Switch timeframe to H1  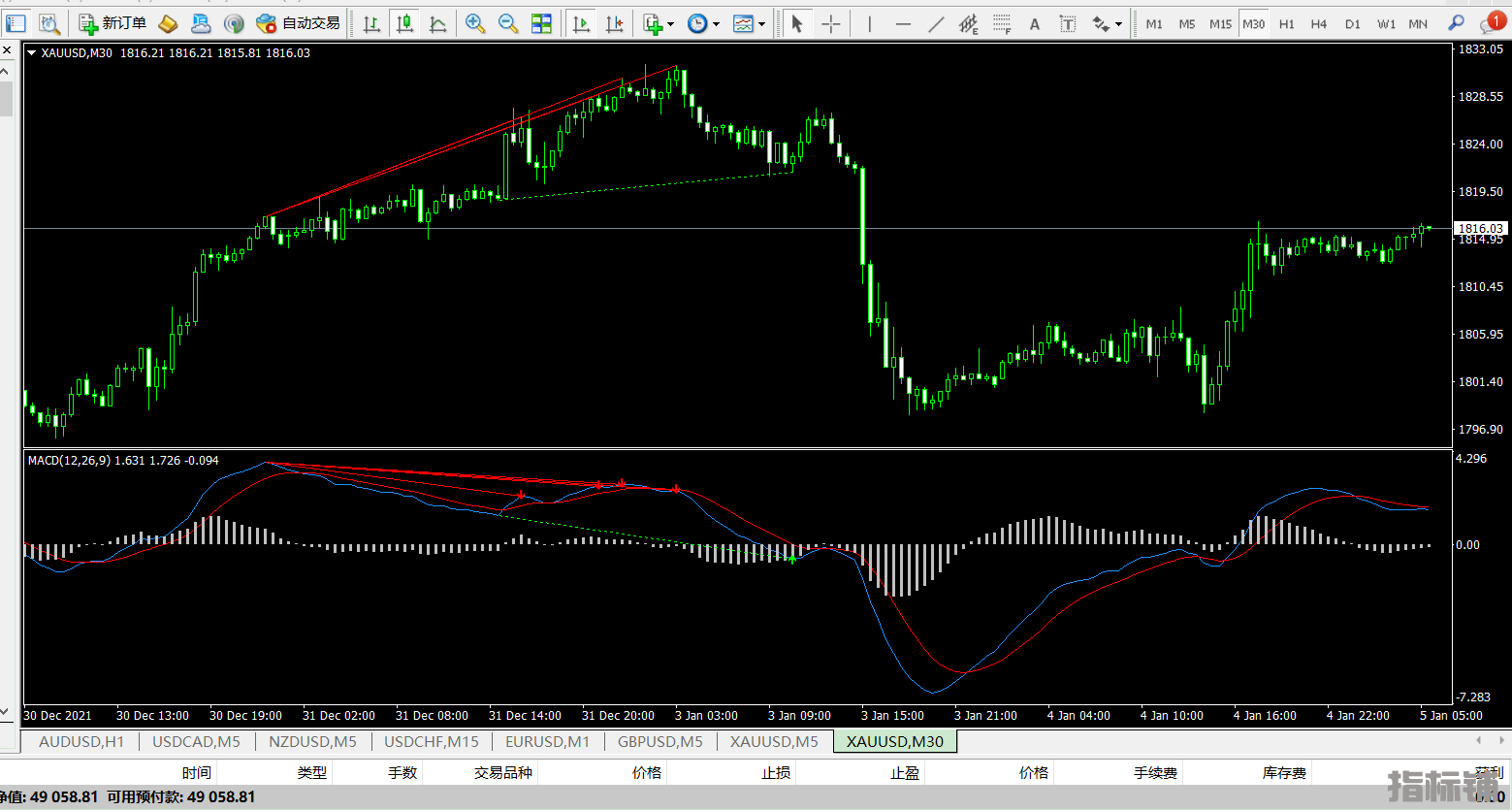pyautogui.click(x=1287, y=23)
